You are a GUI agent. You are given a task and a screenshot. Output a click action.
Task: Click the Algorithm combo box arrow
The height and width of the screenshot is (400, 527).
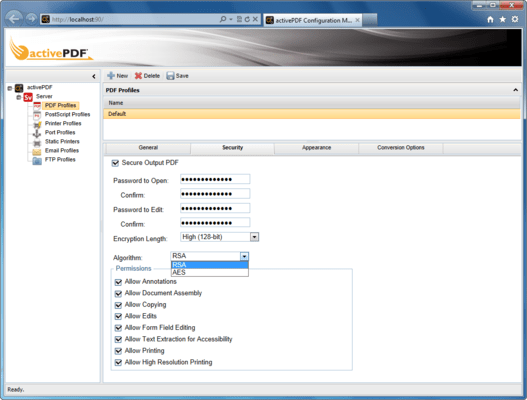[244, 256]
